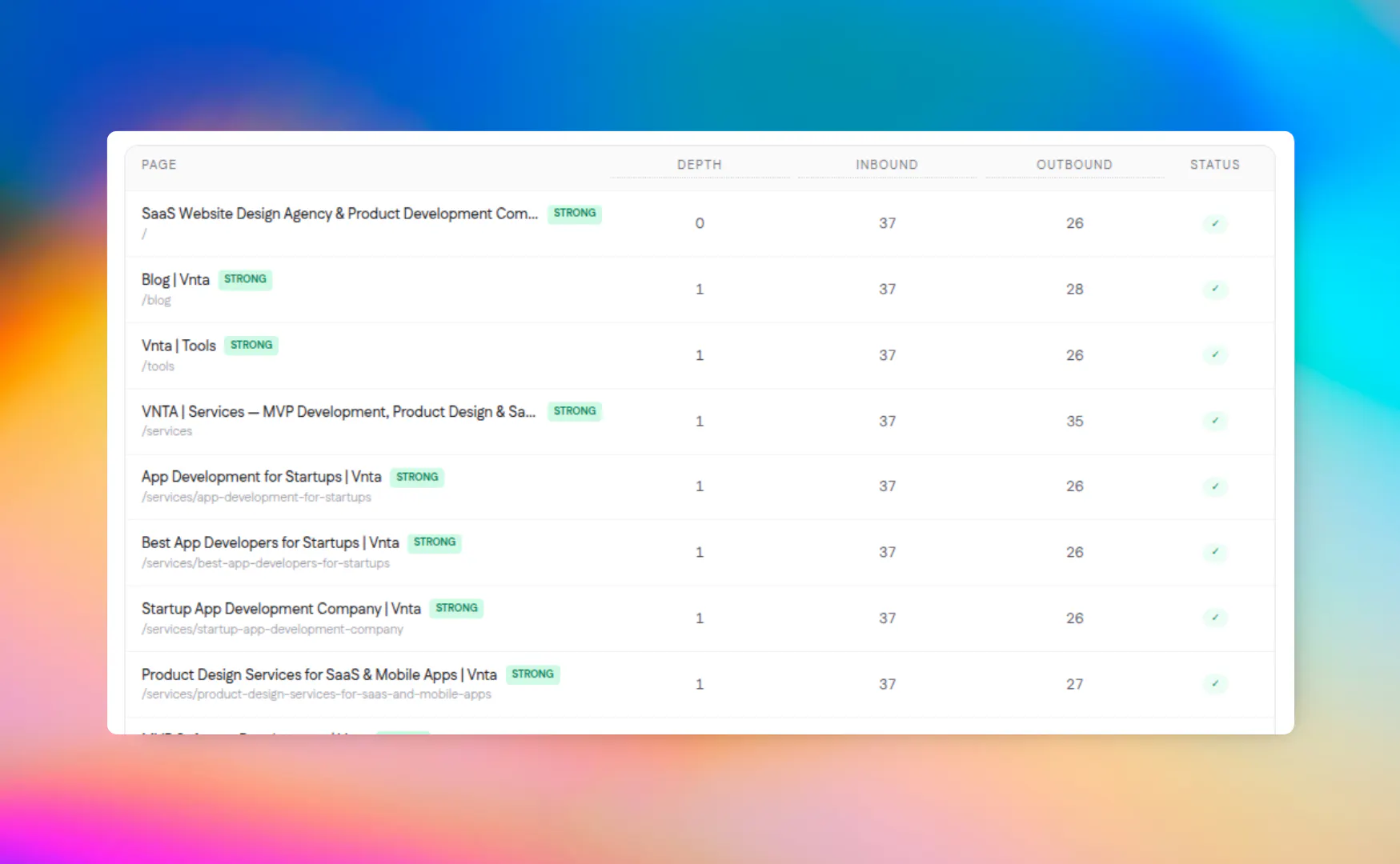Click outbound value 26 for Best App Developers row
This screenshot has width=1400, height=864.
[1074, 552]
